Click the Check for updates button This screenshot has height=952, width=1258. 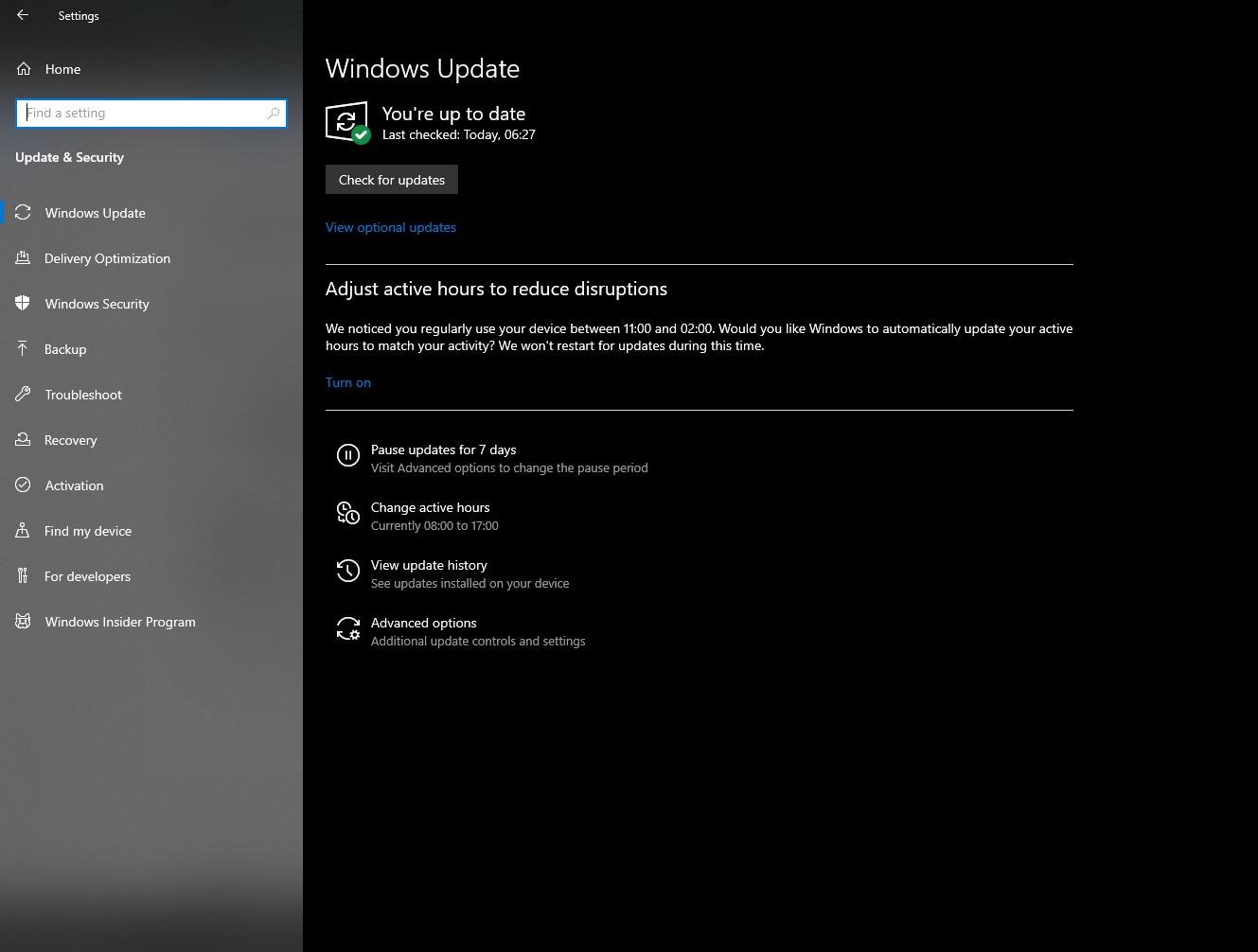click(391, 179)
